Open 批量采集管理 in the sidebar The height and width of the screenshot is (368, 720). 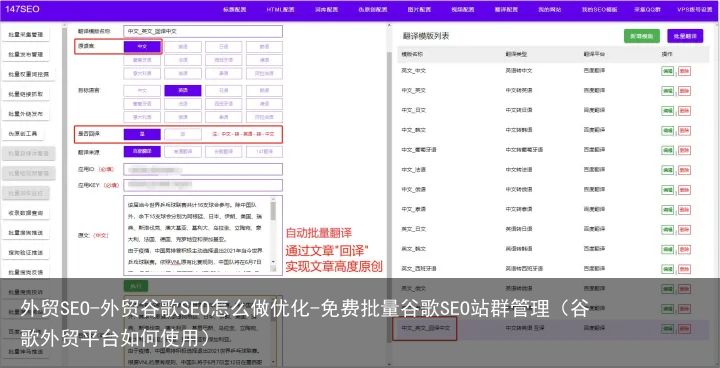(26, 35)
